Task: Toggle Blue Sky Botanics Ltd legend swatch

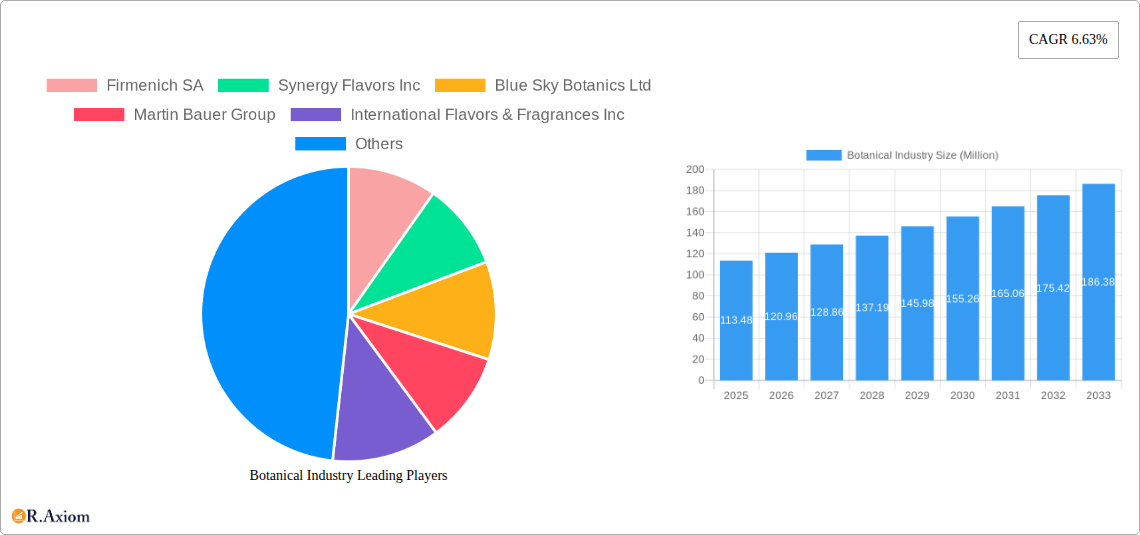Action: 460,86
